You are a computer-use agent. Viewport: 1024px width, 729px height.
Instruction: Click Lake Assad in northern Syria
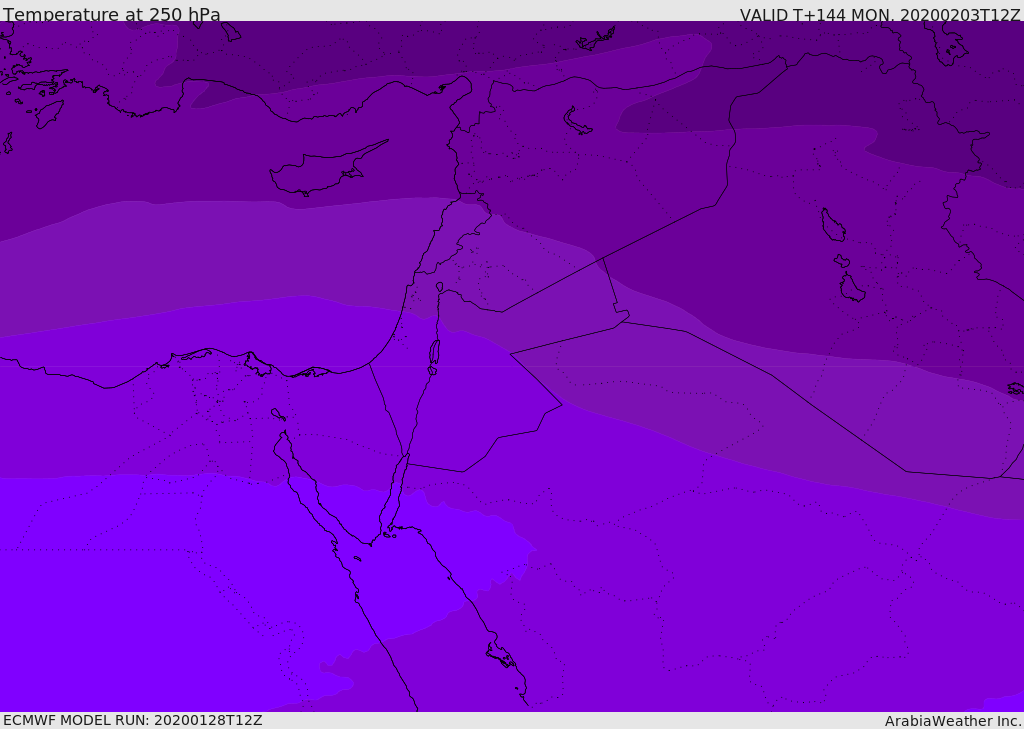(x=578, y=121)
